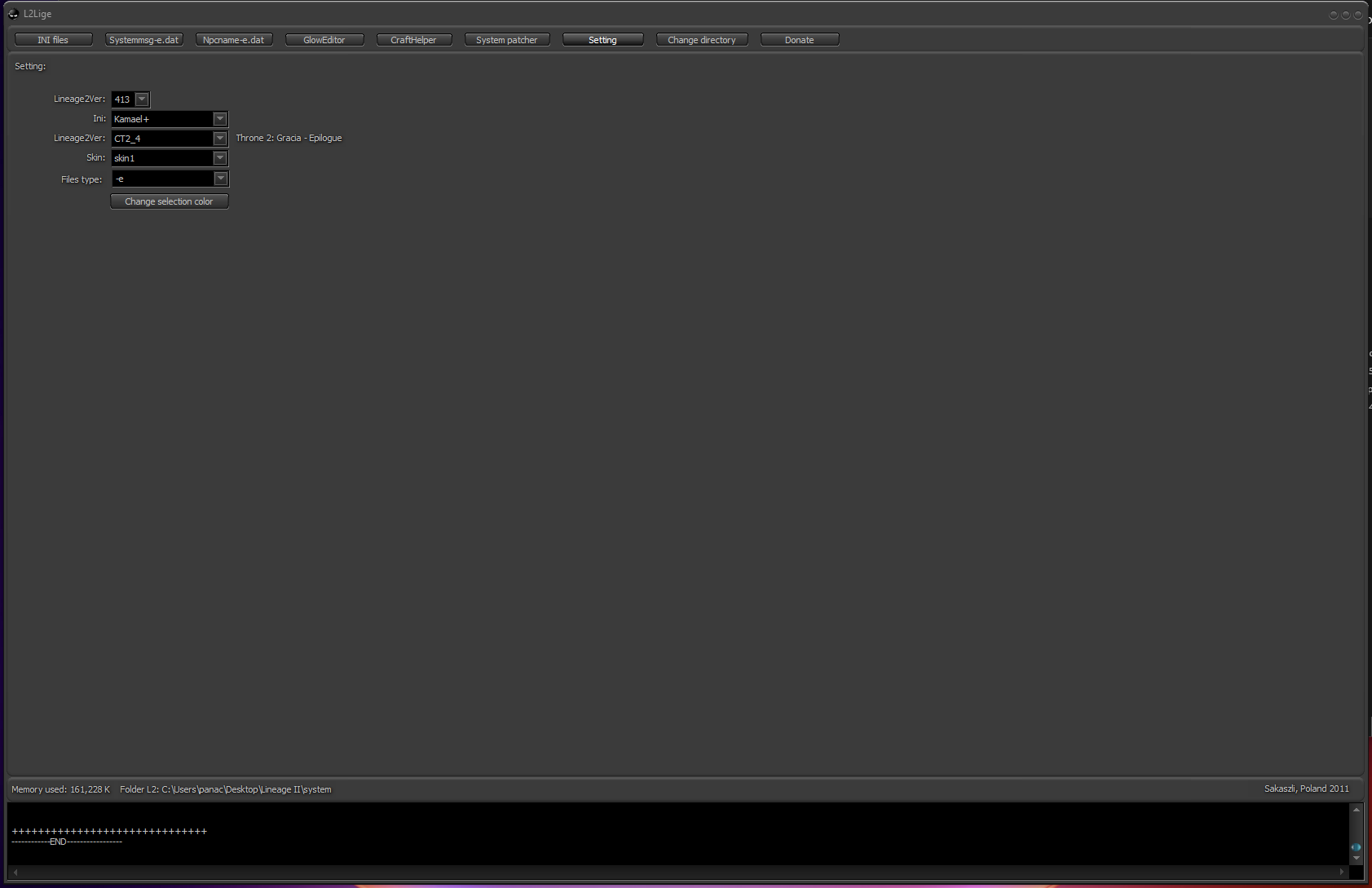Open the Files type dropdown
The image size is (1372, 888).
[x=220, y=179]
